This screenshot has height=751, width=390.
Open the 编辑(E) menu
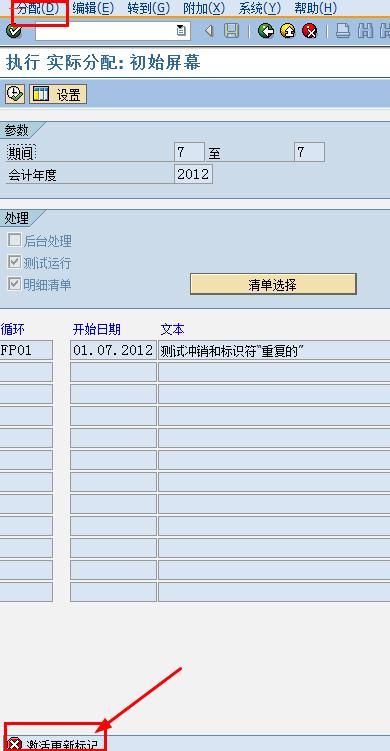coord(93,8)
